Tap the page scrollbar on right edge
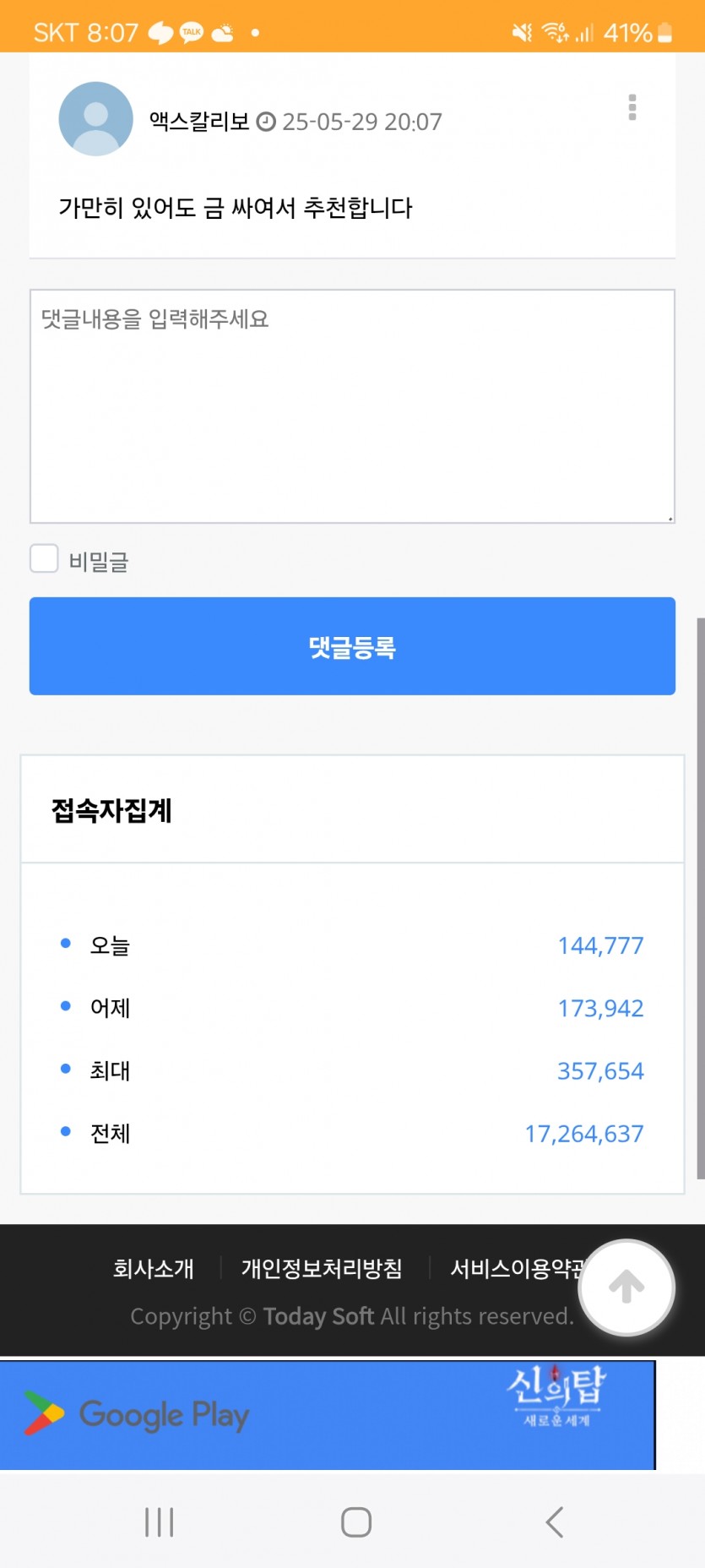Screen dimensions: 705x1568 click(x=700, y=898)
